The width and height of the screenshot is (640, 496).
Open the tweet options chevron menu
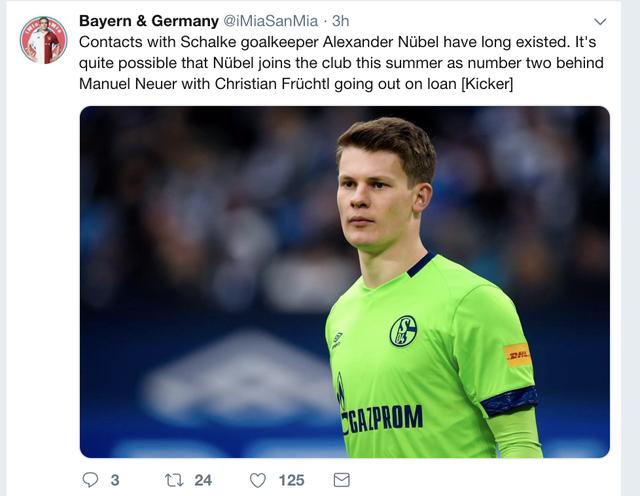tap(600, 21)
